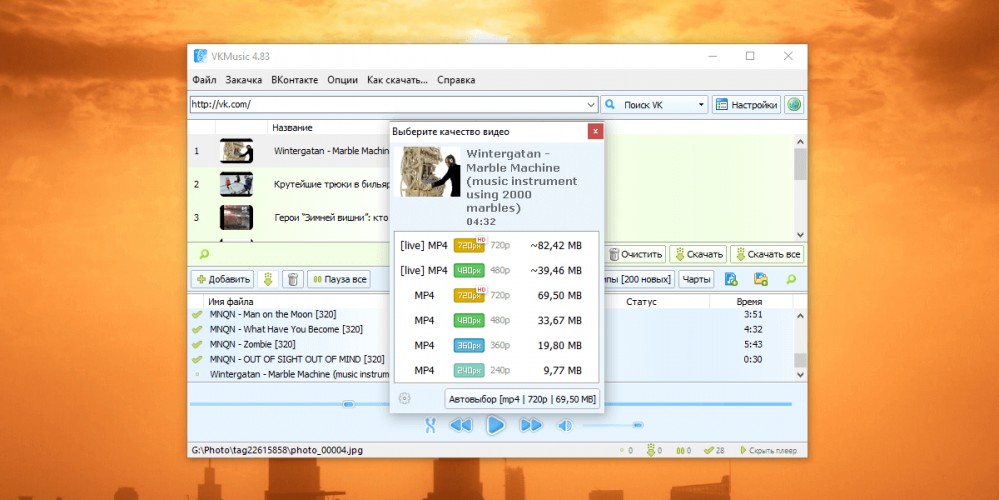Click the Добавить button
The image size is (999, 500).
pos(222,279)
